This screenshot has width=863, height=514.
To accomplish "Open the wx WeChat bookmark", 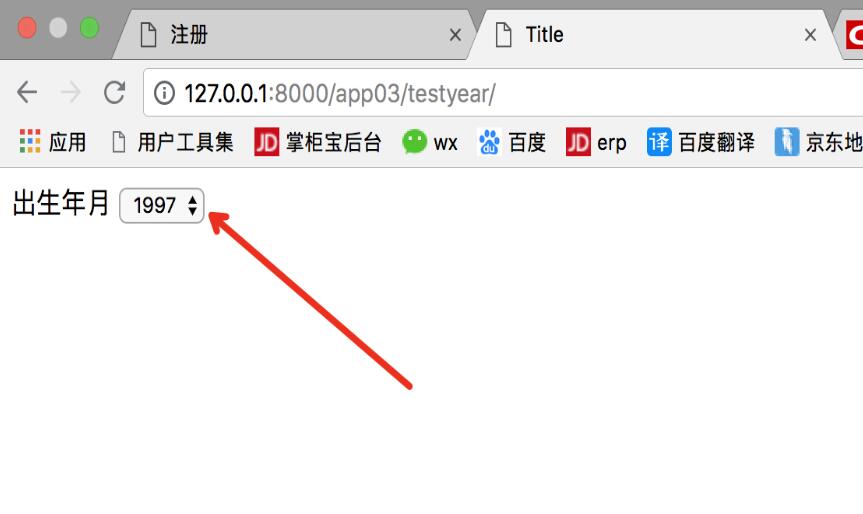I will click(430, 142).
